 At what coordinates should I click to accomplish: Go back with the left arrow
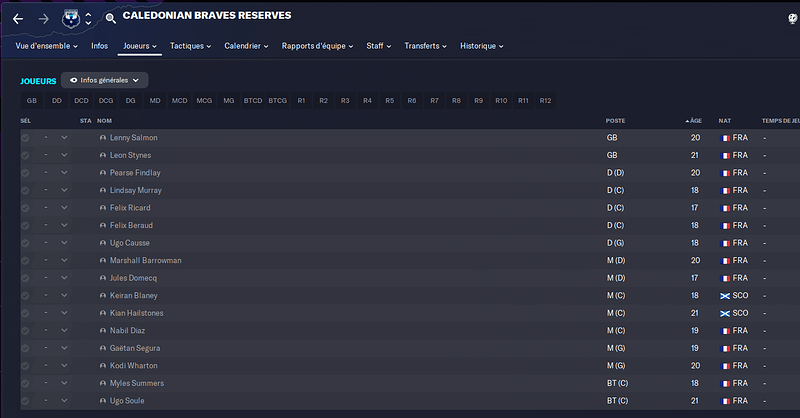click(18, 19)
